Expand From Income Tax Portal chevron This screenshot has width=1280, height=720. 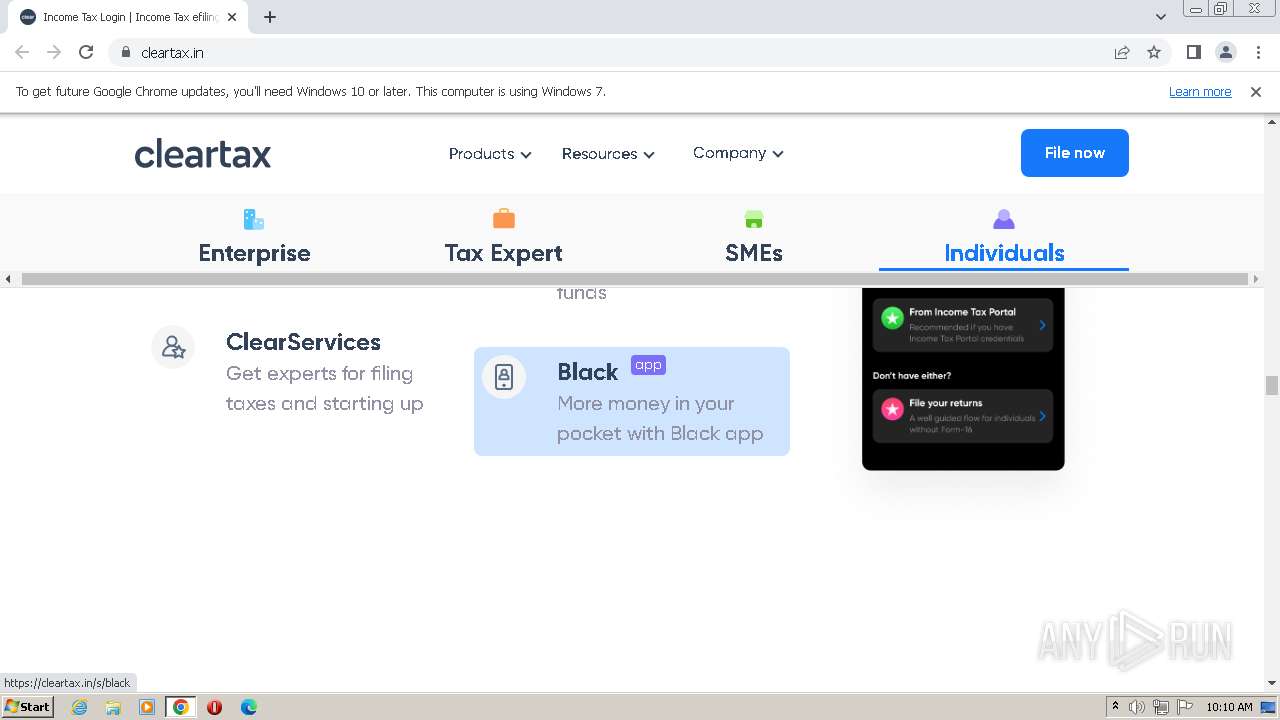click(1042, 325)
